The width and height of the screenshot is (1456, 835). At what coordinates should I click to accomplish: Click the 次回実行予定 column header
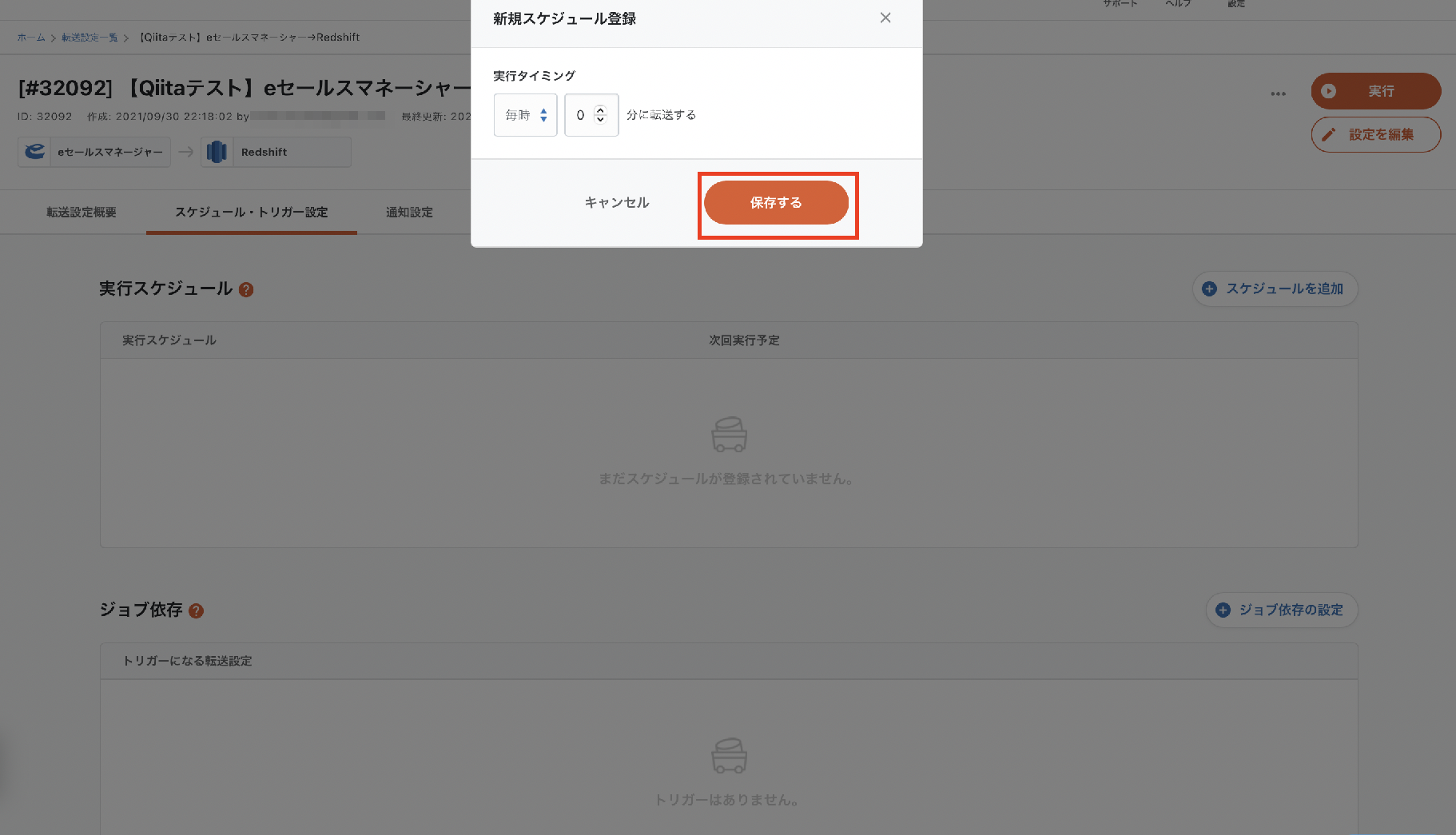[x=744, y=340]
